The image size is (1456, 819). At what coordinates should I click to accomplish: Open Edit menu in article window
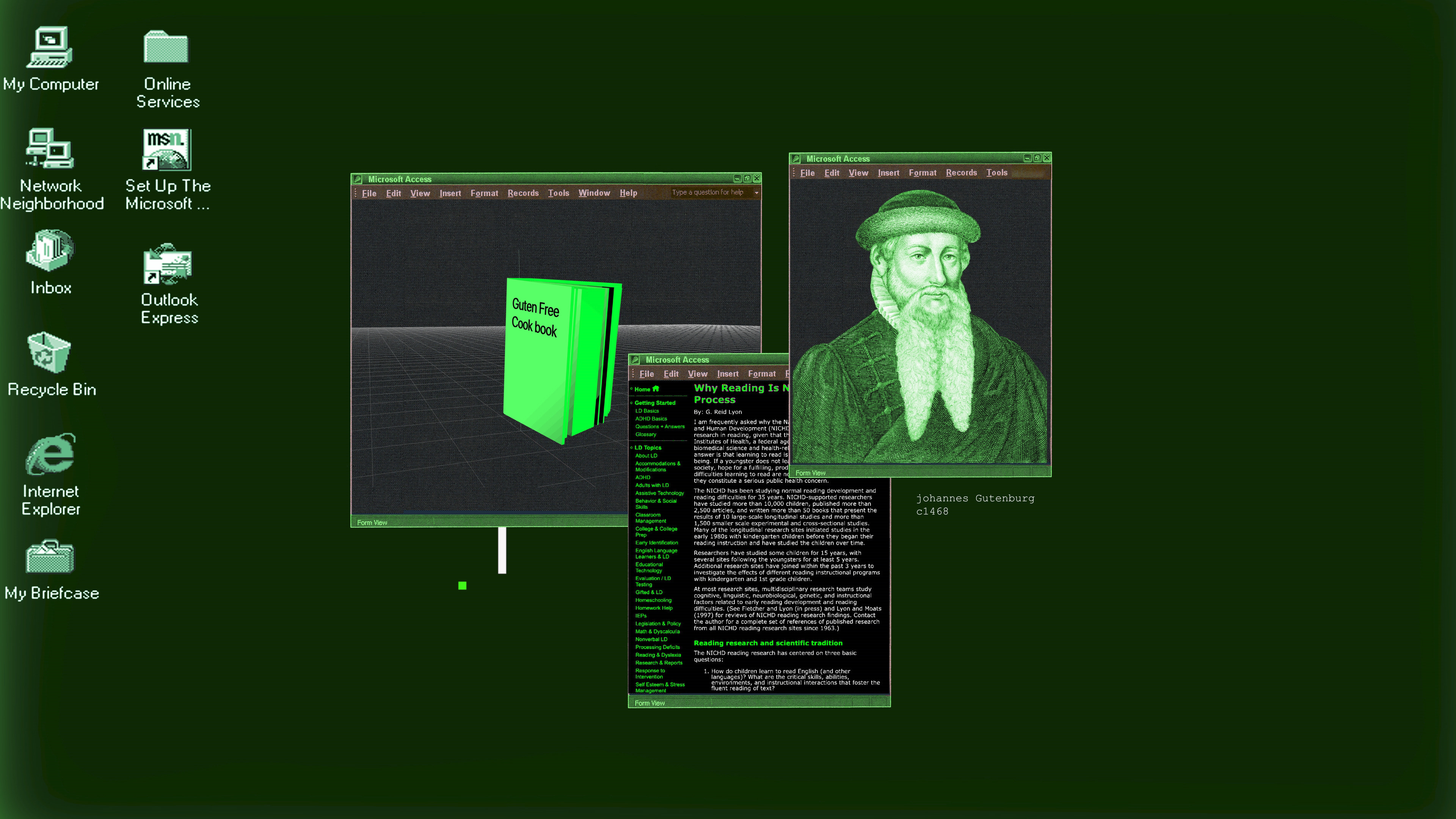click(x=671, y=374)
